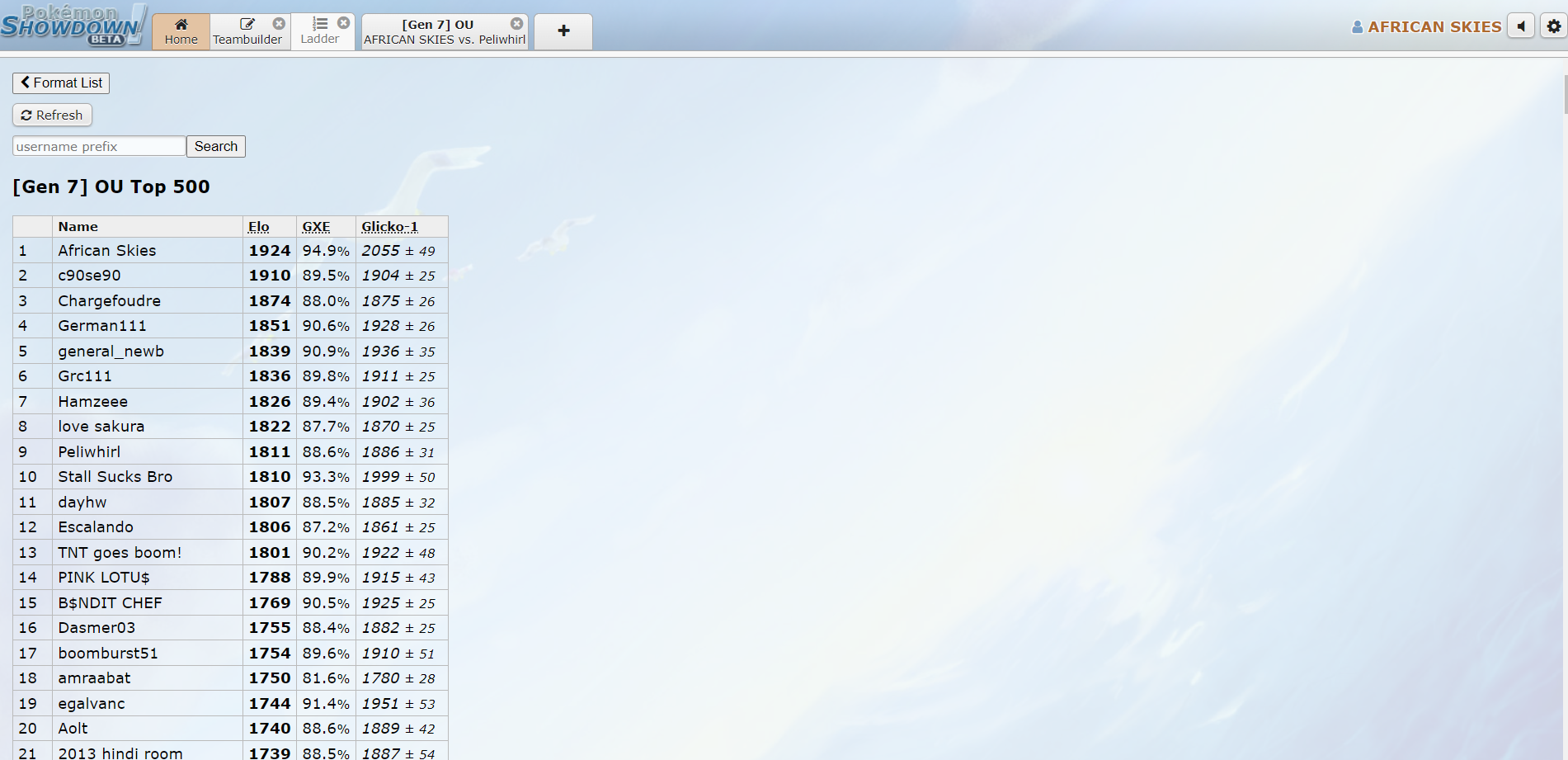Click Elo value 1874 for Chargefoudre

tap(270, 301)
